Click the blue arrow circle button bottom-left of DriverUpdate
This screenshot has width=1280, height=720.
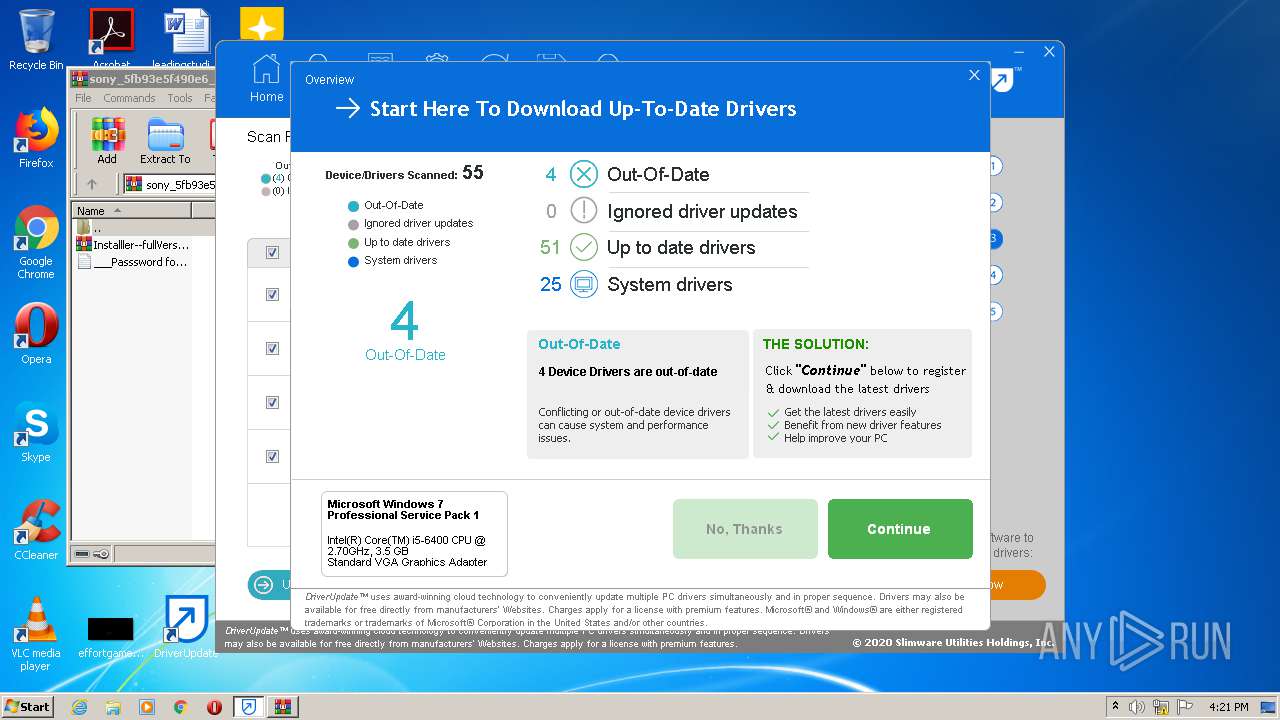pos(263,585)
